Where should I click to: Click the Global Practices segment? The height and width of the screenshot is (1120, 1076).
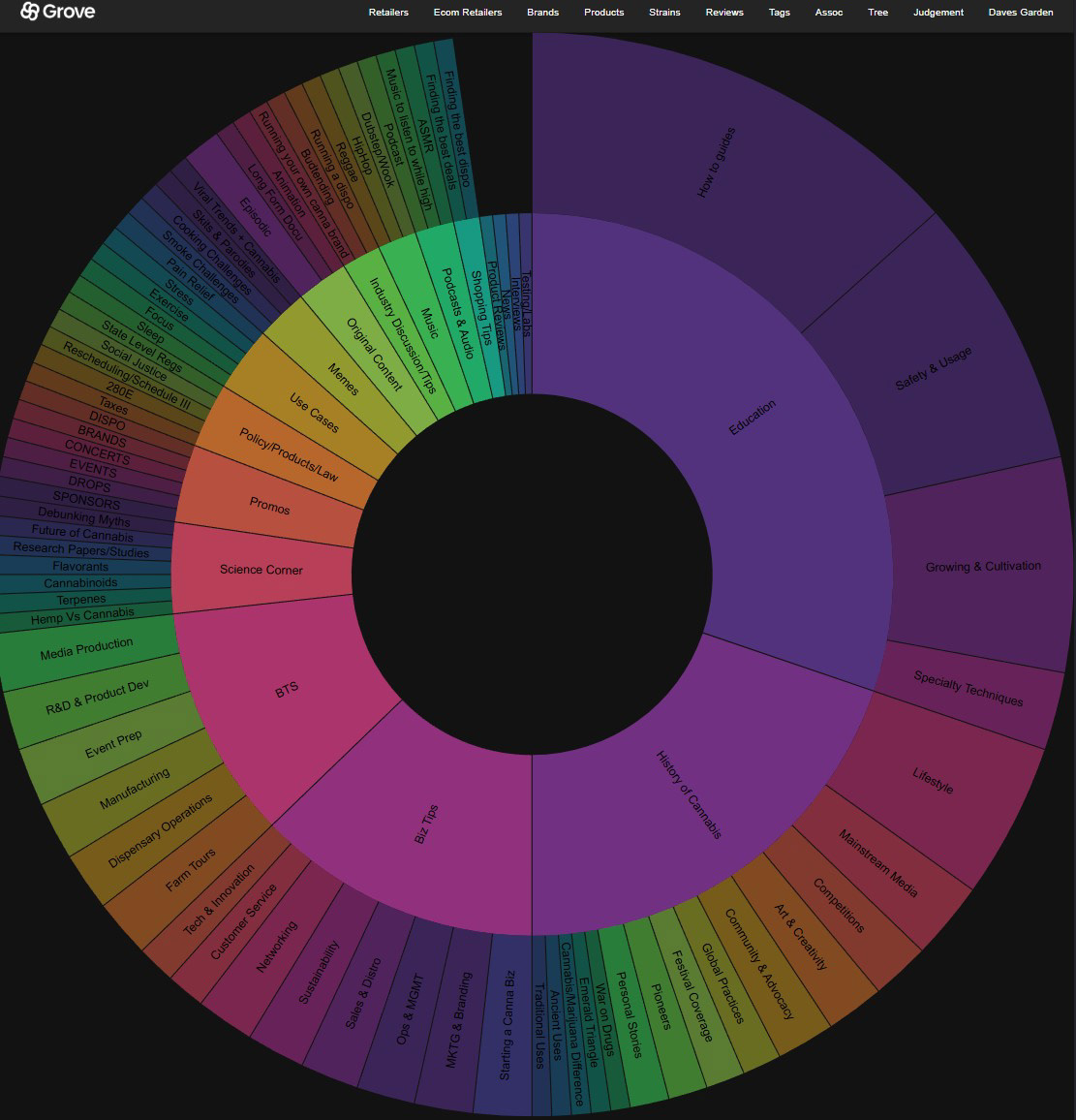tap(722, 983)
